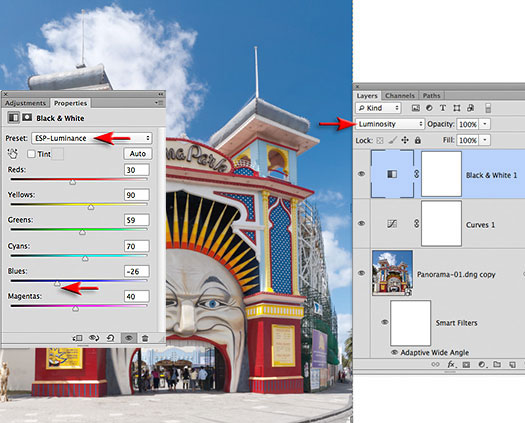Click the Auto button
Viewport: 525px width, 423px height.
click(138, 153)
